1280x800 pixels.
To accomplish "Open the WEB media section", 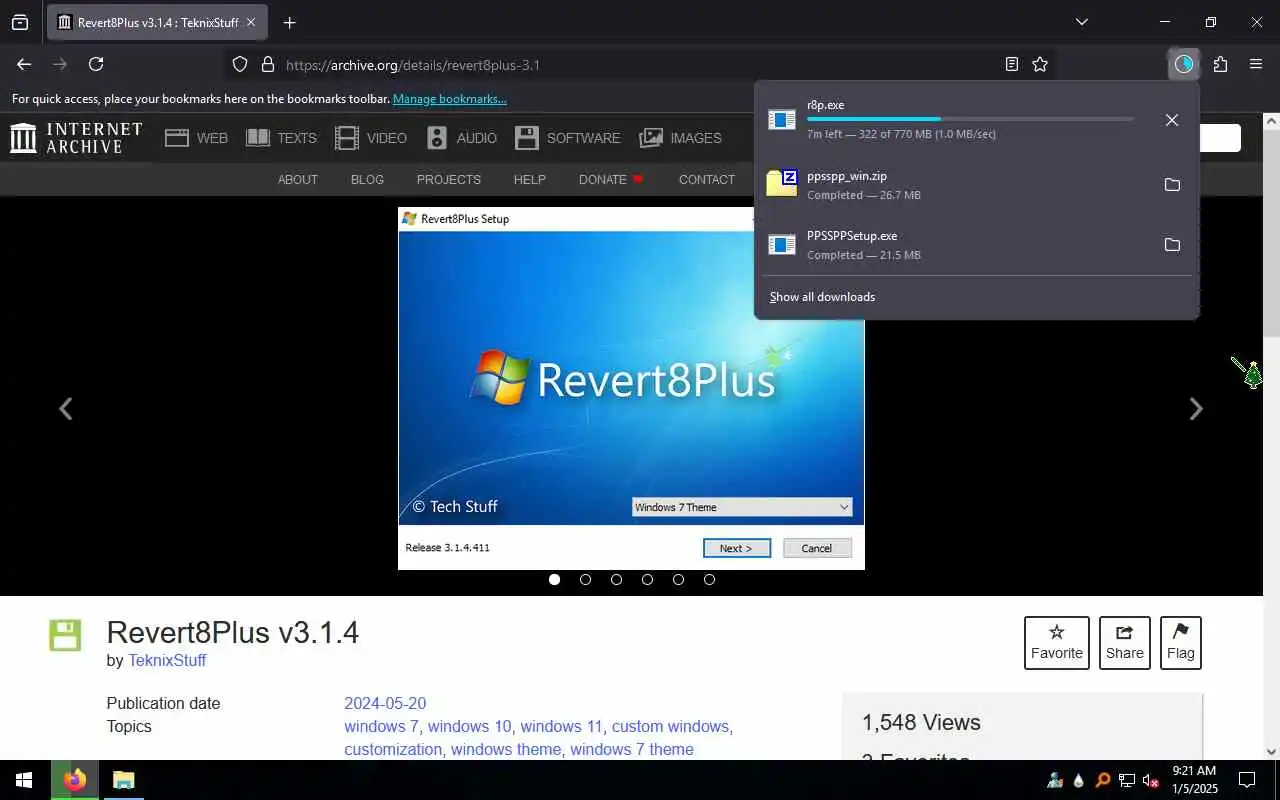I will [x=196, y=138].
